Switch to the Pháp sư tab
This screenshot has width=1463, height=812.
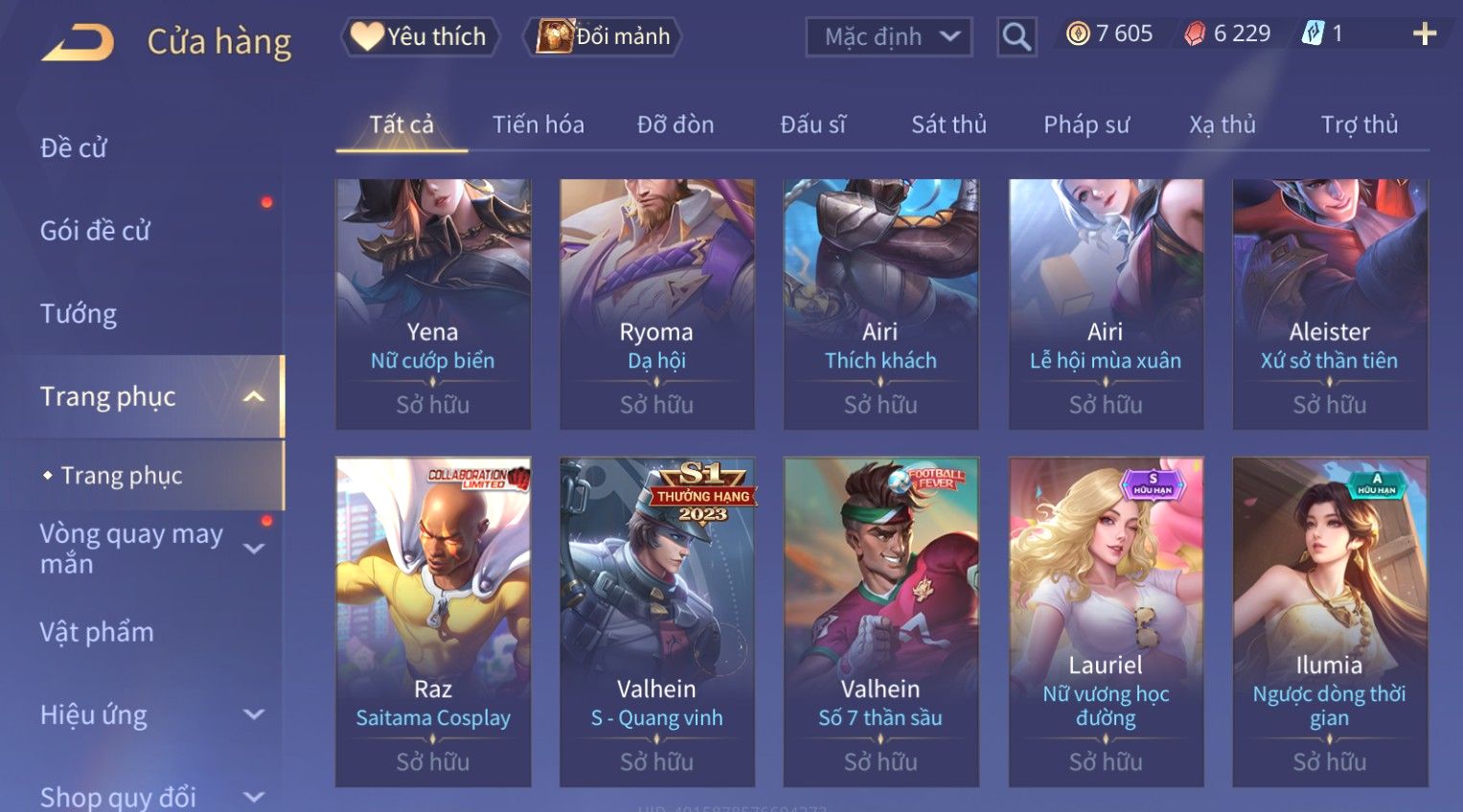1086,124
